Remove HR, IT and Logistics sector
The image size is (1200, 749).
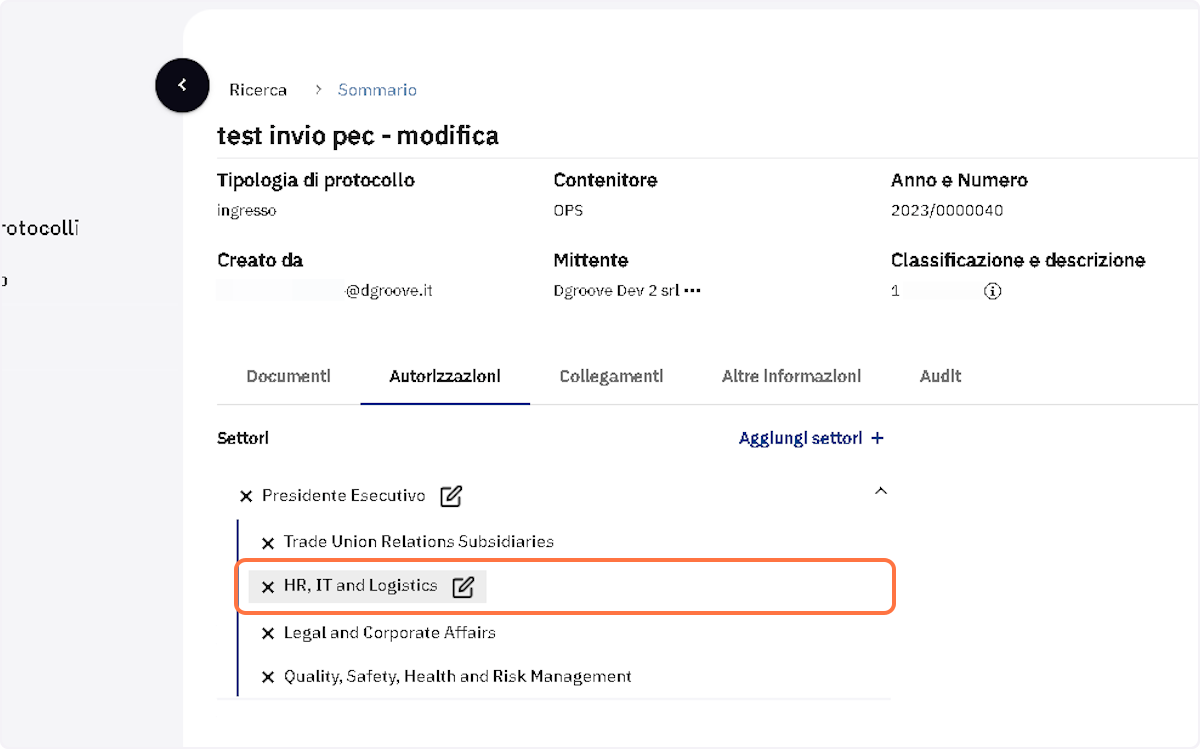[x=268, y=587]
